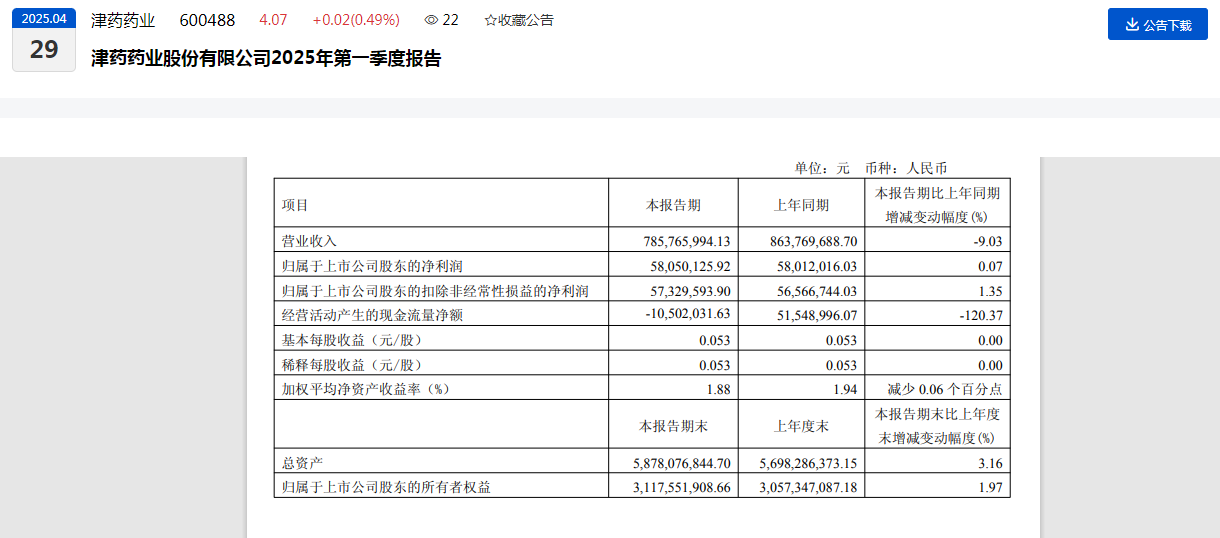
Task: Click the change value 0.07
Action: tap(991, 266)
